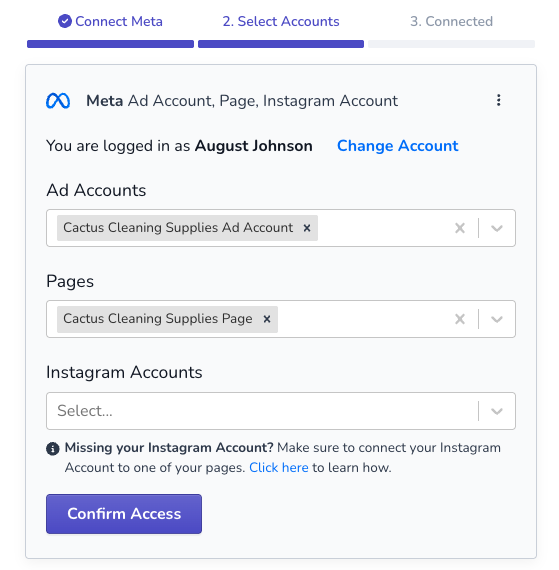Click the checkmark icon by Connect Meta
This screenshot has height=570, width=559.
point(65,21)
